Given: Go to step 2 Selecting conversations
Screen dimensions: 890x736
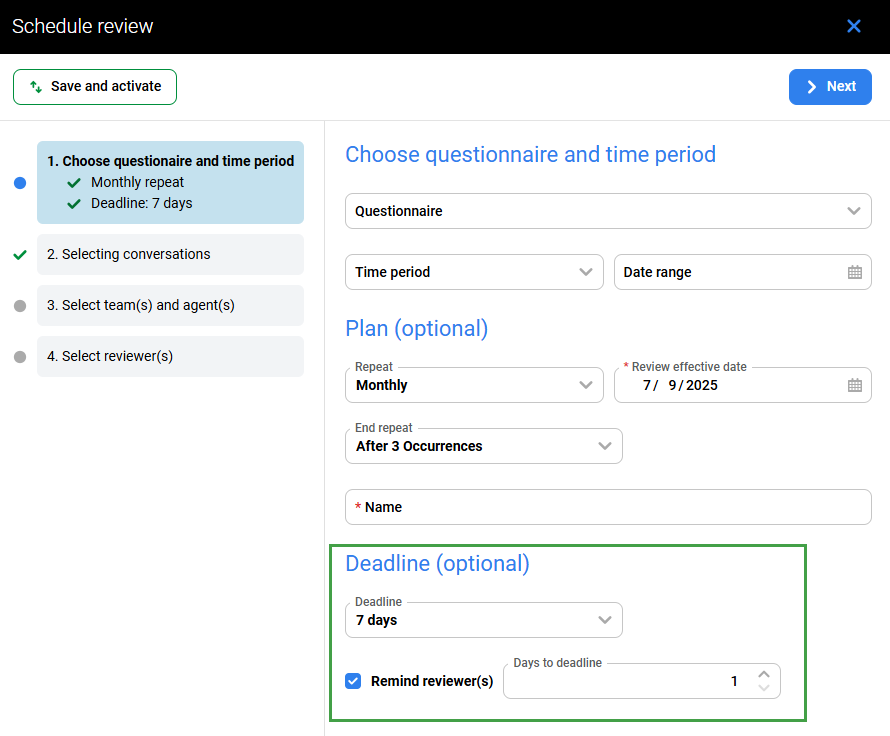Looking at the screenshot, I should pos(170,254).
